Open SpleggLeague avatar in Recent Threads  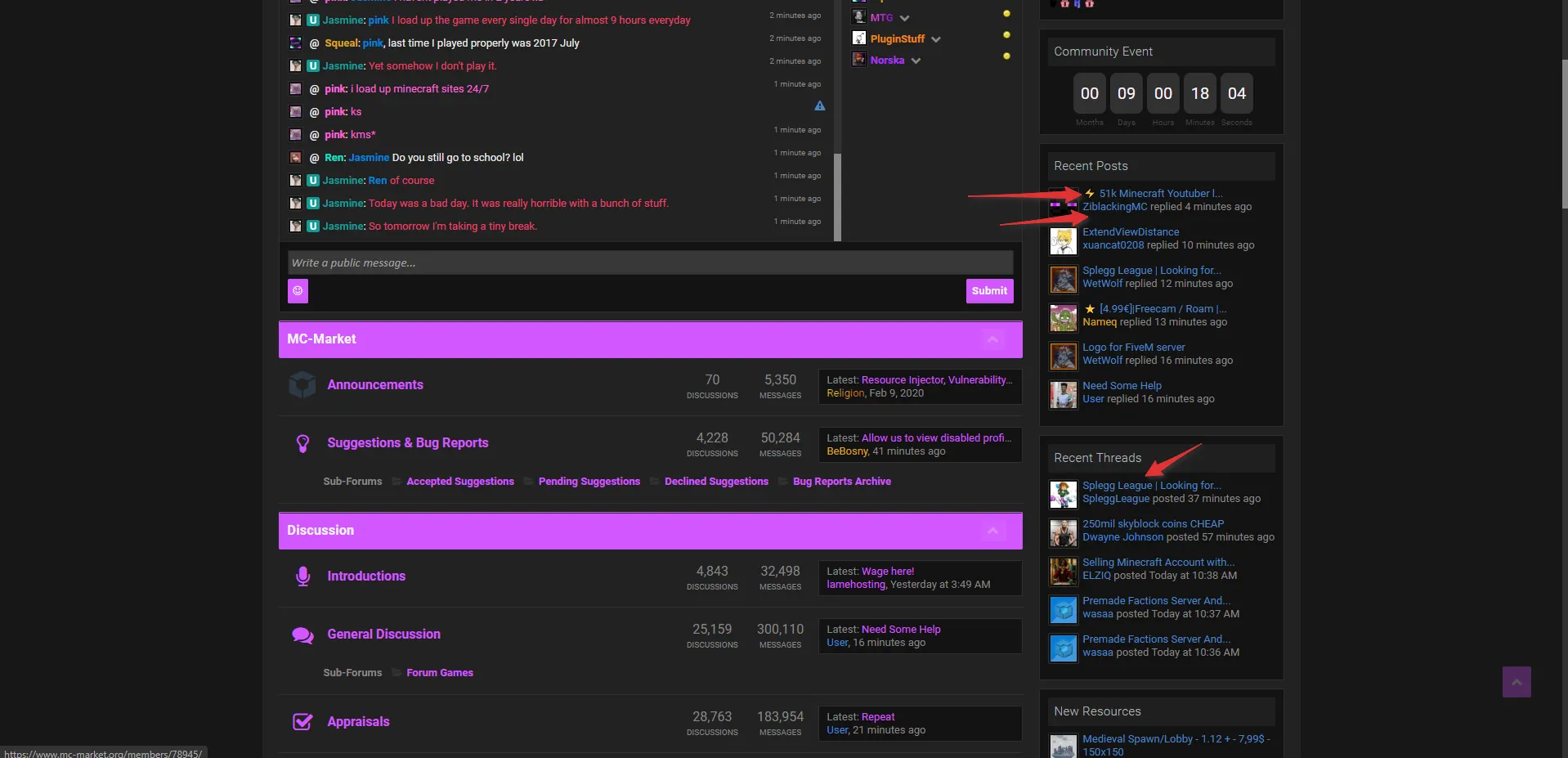tap(1063, 495)
